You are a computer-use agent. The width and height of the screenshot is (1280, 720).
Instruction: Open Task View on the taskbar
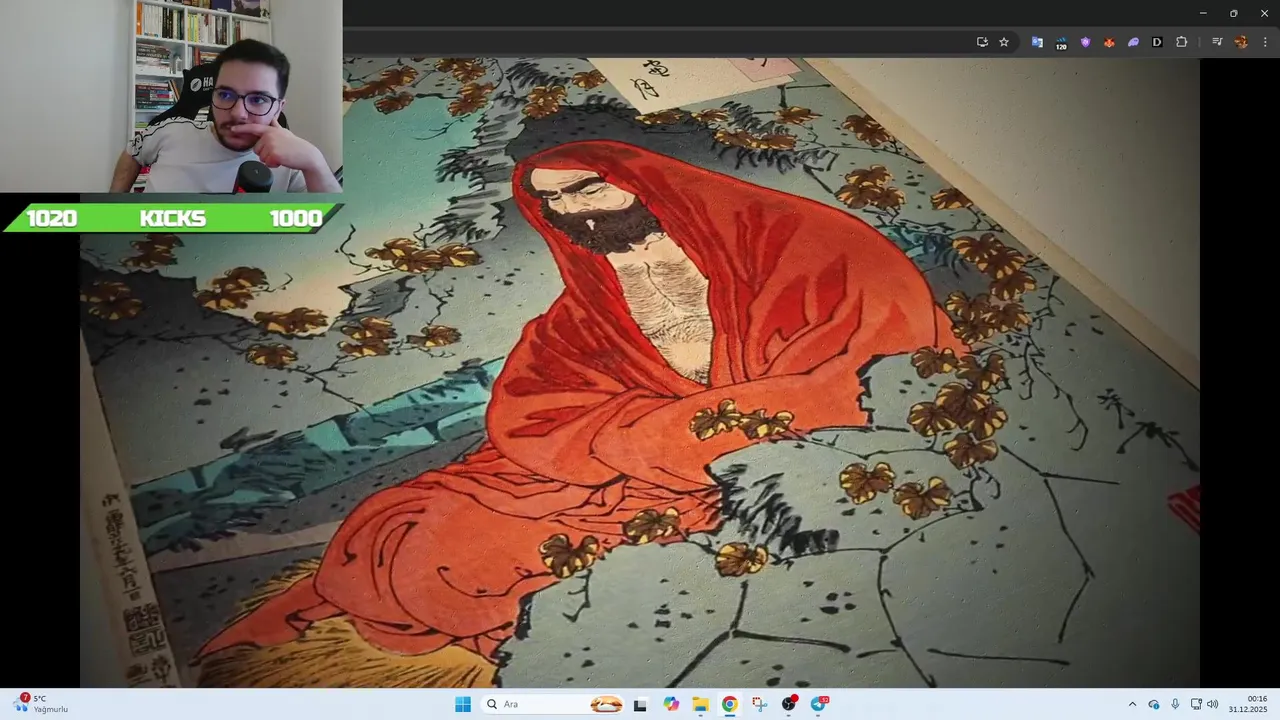tap(640, 704)
